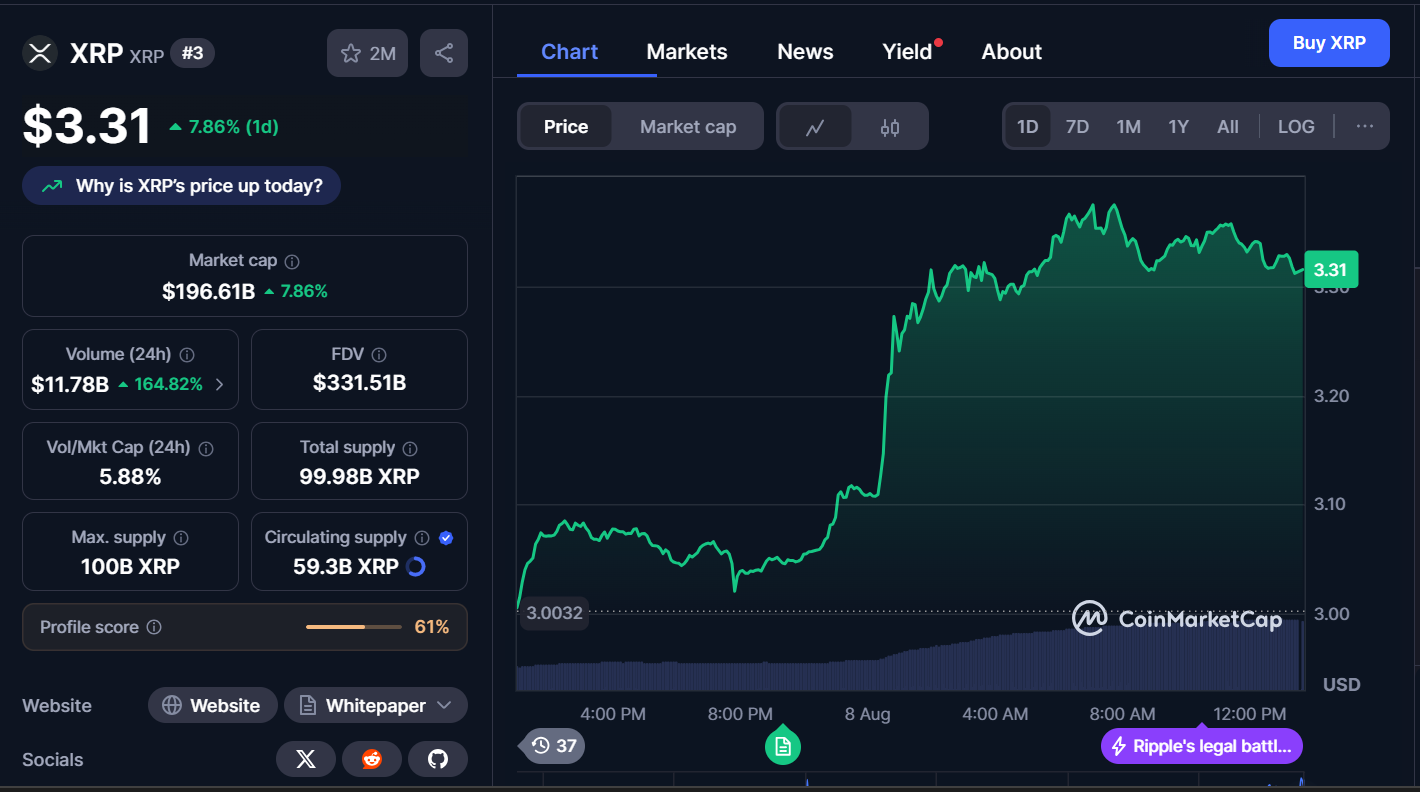The width and height of the screenshot is (1420, 792).
Task: Open the volume details chevron arrow
Action: (220, 385)
